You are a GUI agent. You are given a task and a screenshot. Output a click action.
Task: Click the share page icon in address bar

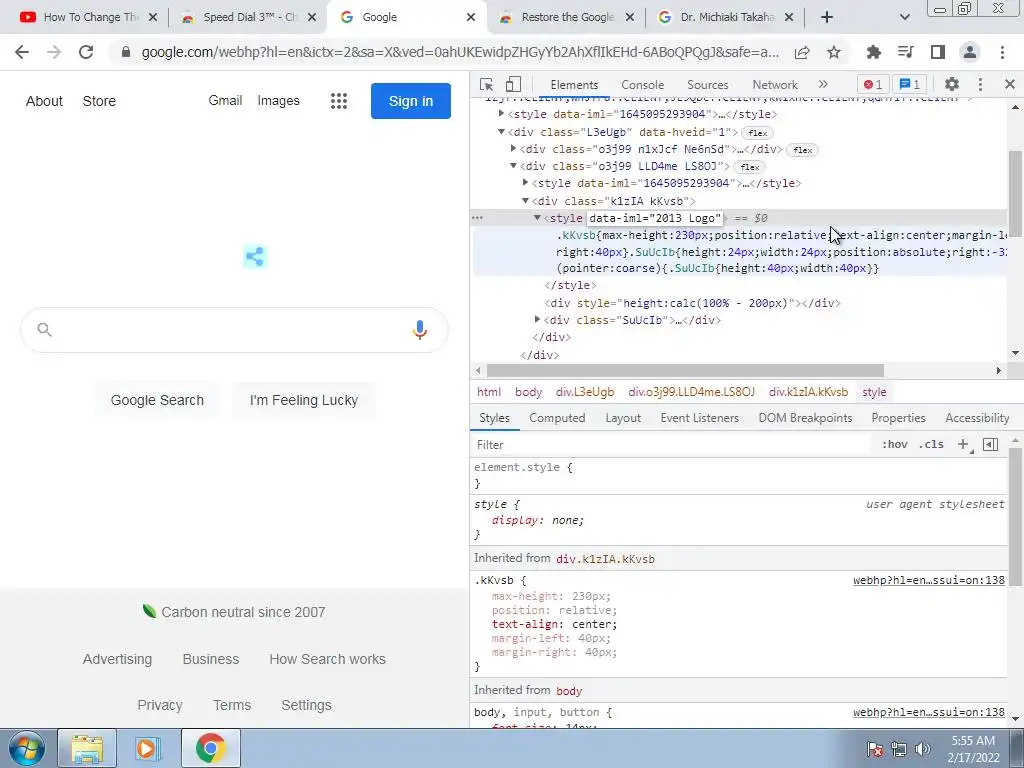(802, 52)
